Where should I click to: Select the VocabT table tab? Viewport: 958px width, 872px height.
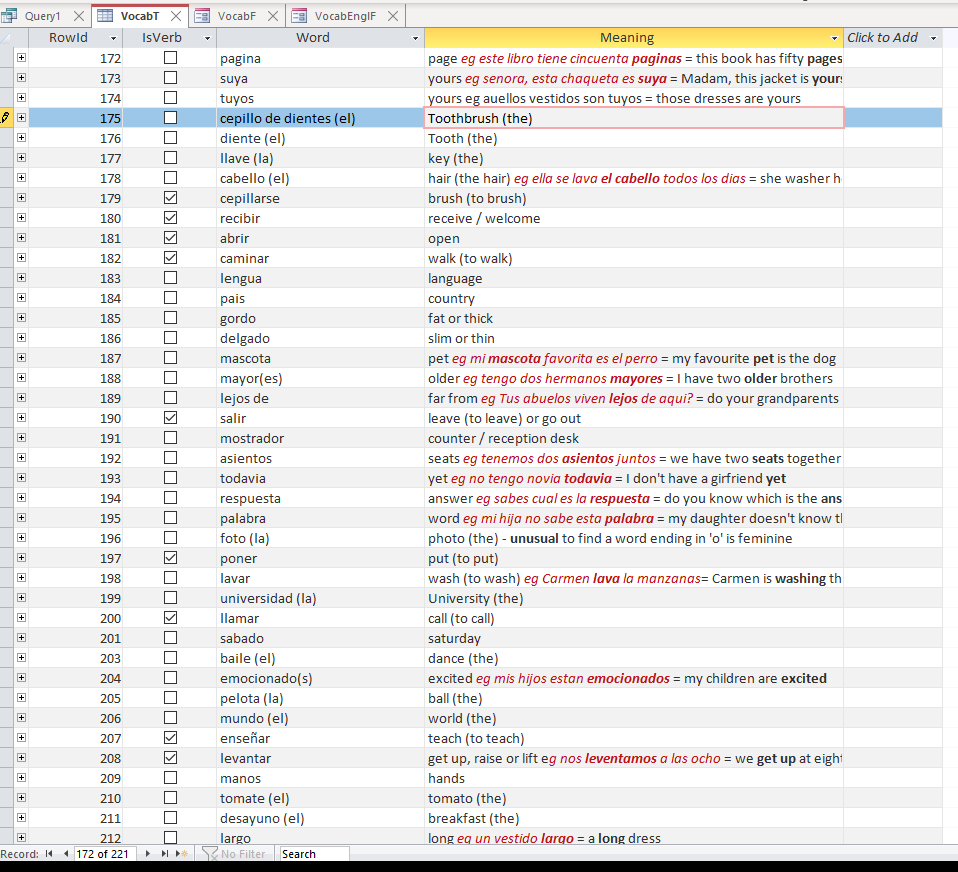(140, 16)
